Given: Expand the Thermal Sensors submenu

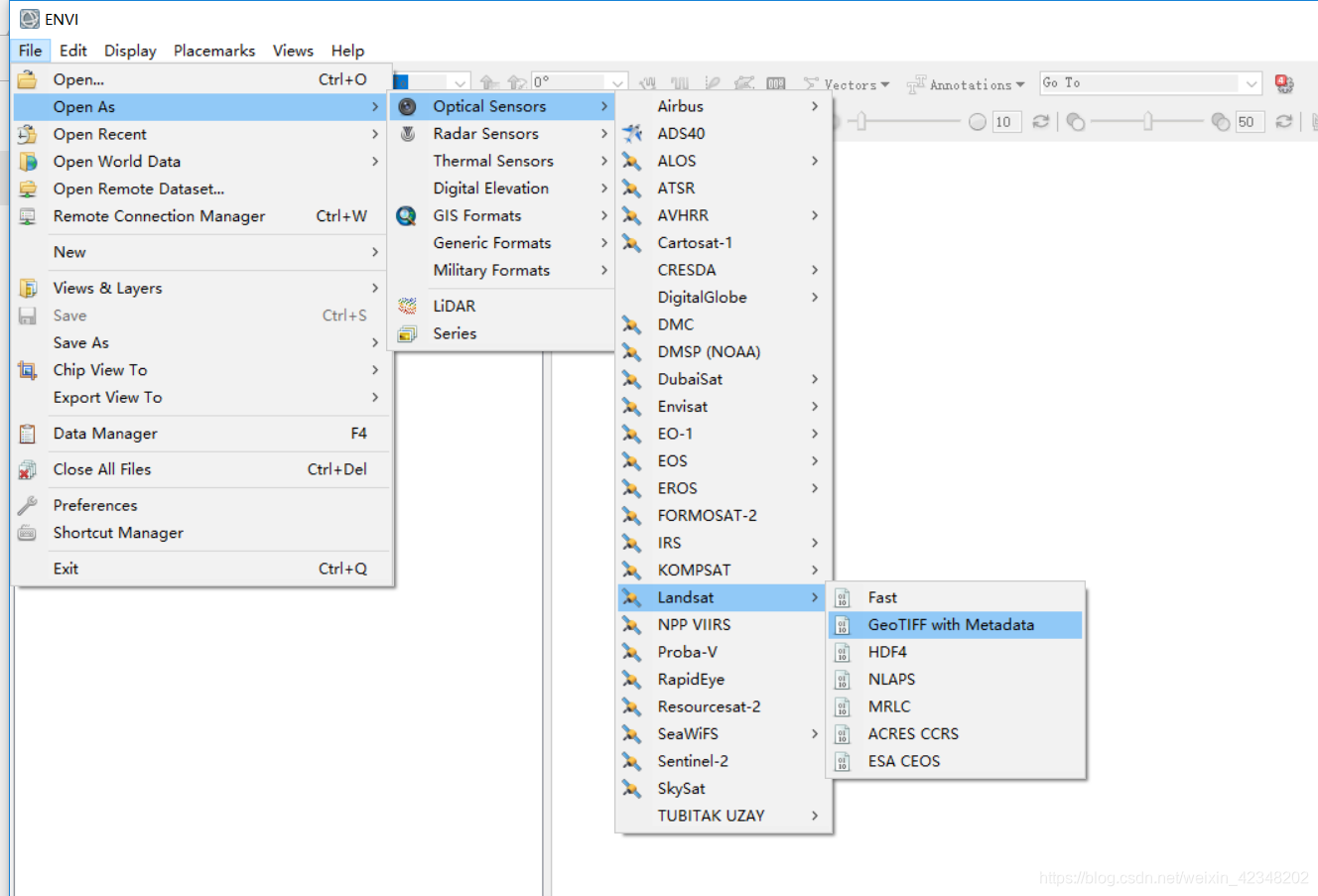Looking at the screenshot, I should [502, 161].
